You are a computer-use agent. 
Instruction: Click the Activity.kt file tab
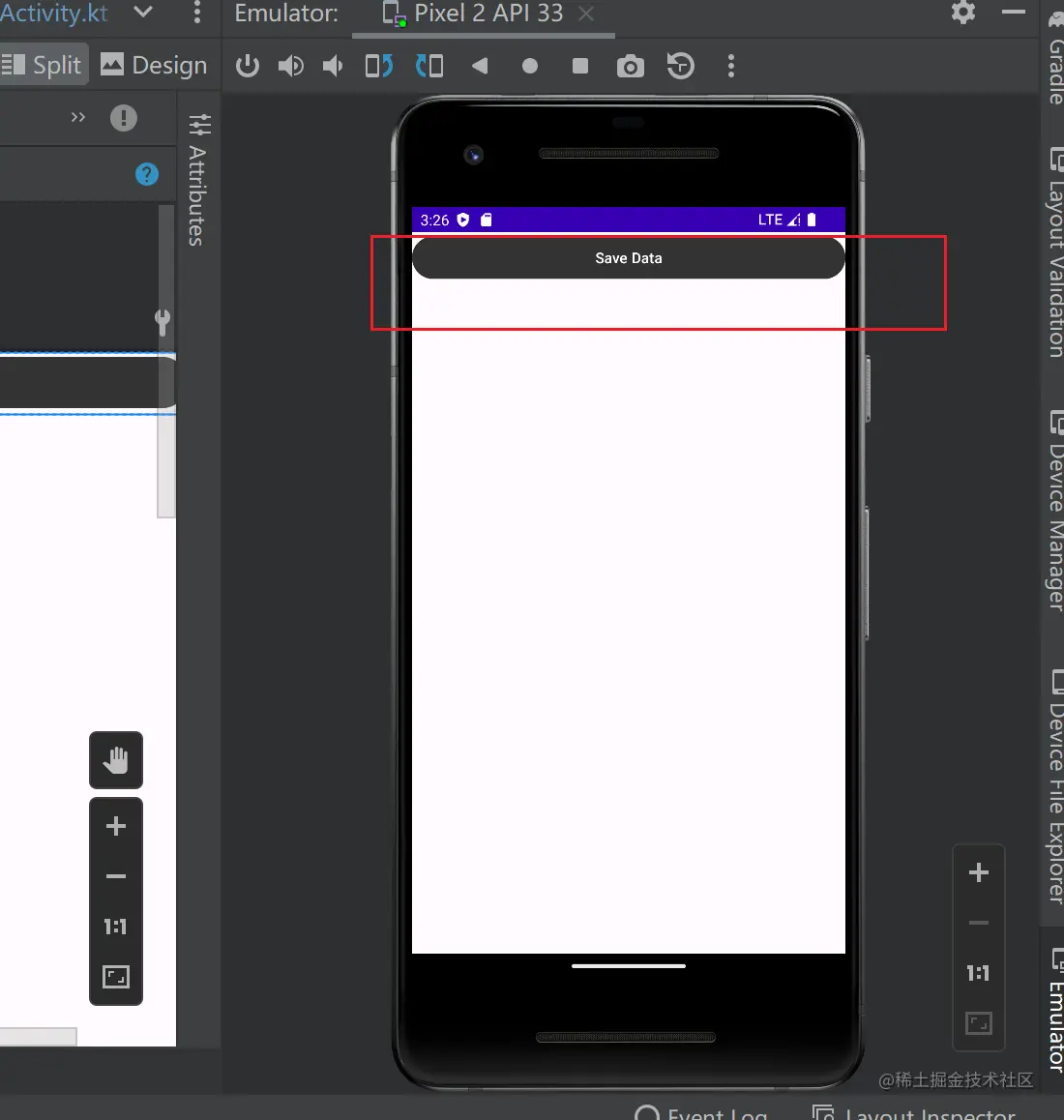[53, 13]
